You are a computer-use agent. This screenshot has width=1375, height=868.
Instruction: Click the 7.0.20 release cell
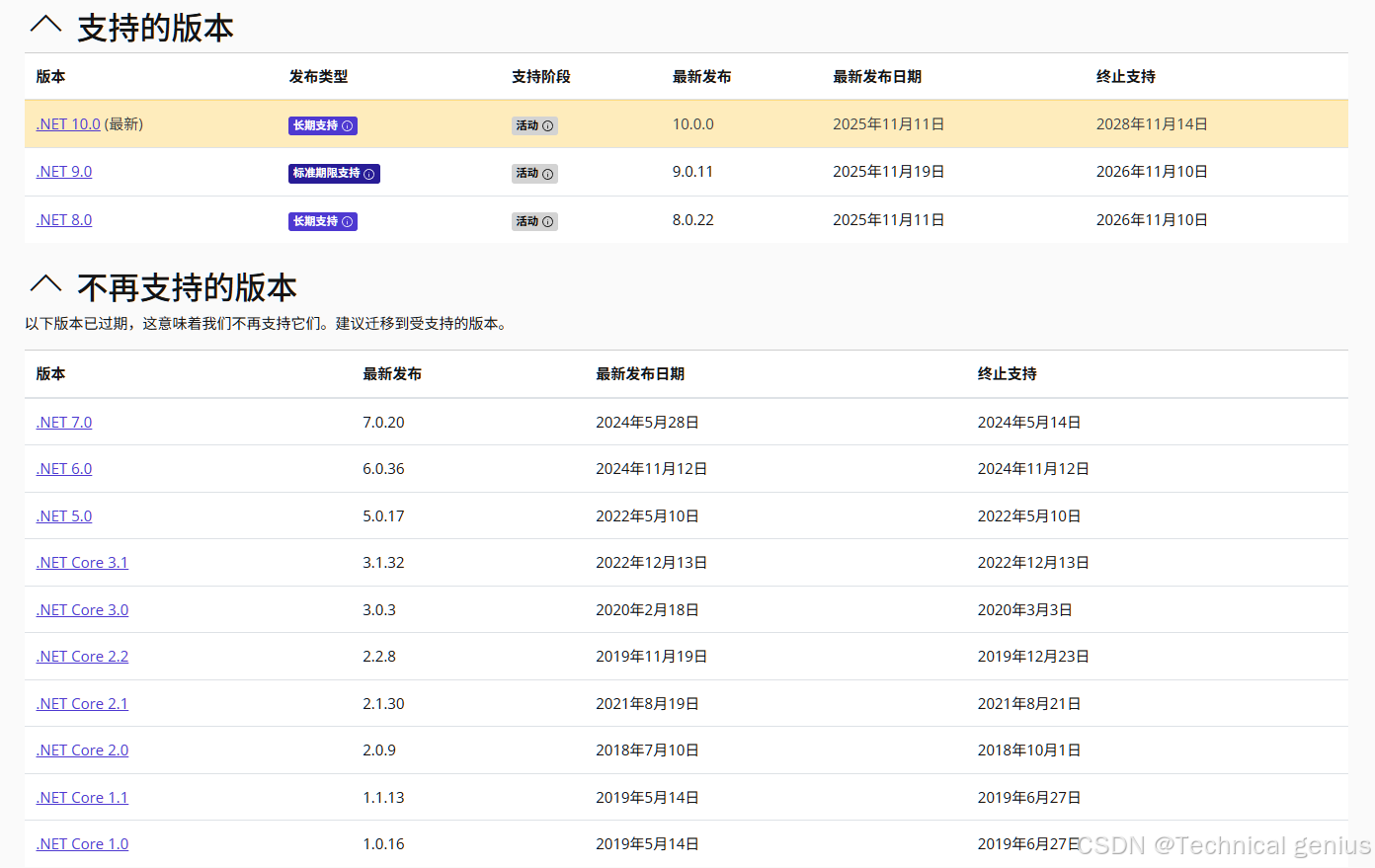pyautogui.click(x=383, y=423)
